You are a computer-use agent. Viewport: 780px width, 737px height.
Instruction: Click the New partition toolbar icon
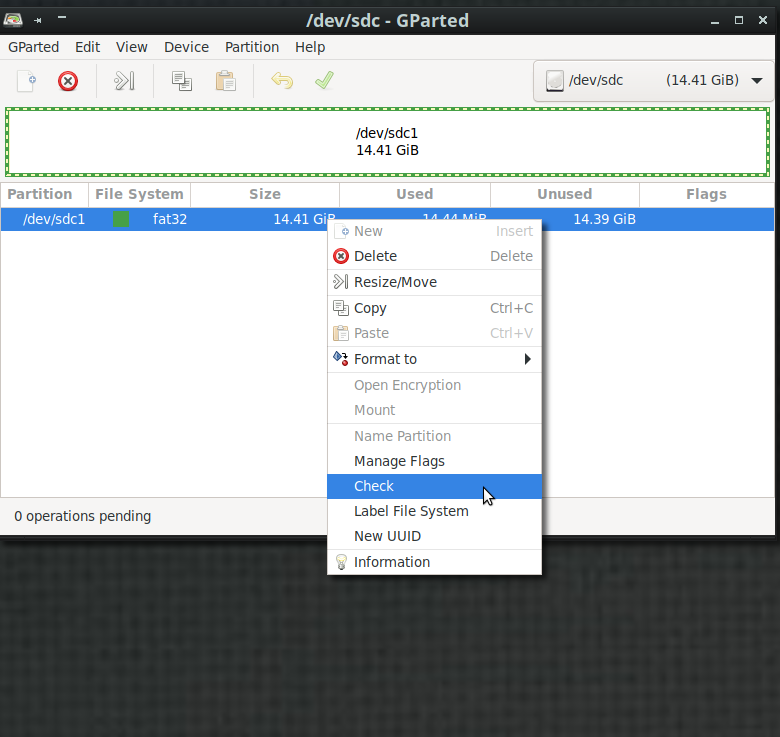(x=26, y=81)
